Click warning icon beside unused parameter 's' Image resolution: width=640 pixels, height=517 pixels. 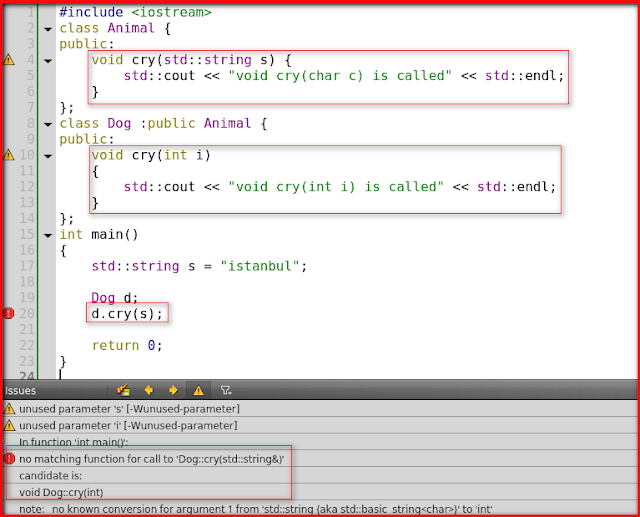tap(9, 409)
